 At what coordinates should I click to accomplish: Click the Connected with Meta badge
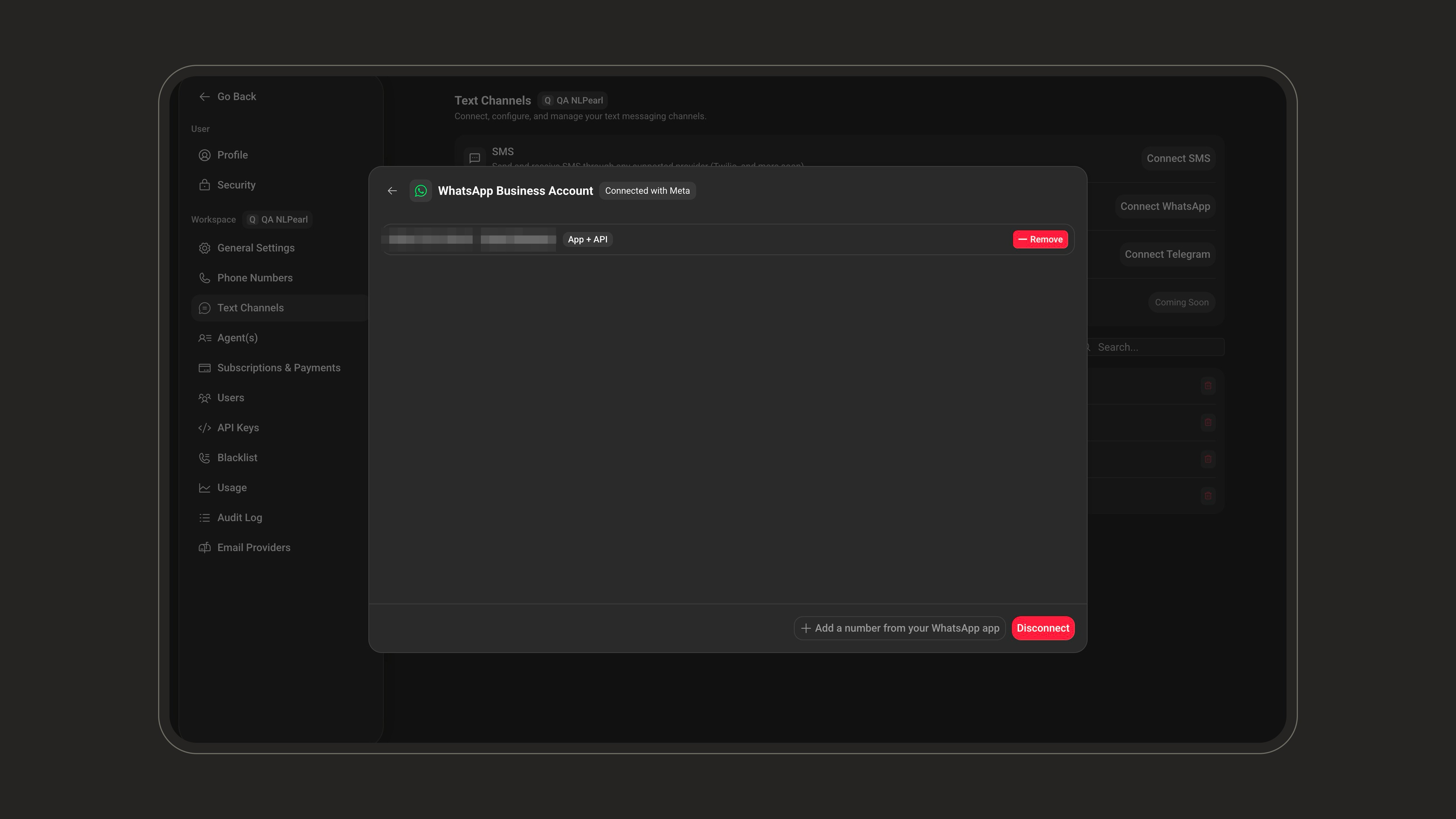pyautogui.click(x=647, y=191)
